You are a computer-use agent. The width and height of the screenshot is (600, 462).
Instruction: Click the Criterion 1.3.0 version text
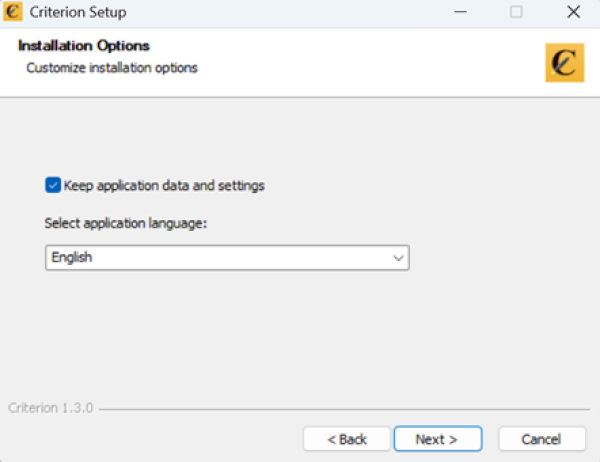coord(50,408)
